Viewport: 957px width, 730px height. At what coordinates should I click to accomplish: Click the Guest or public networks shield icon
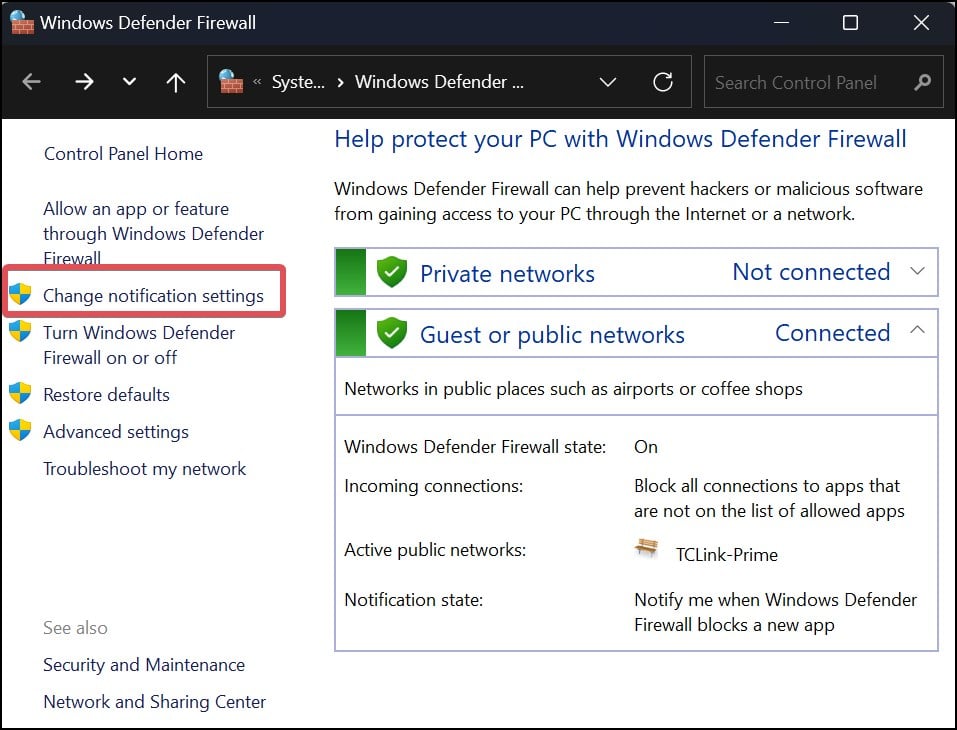[x=392, y=333]
